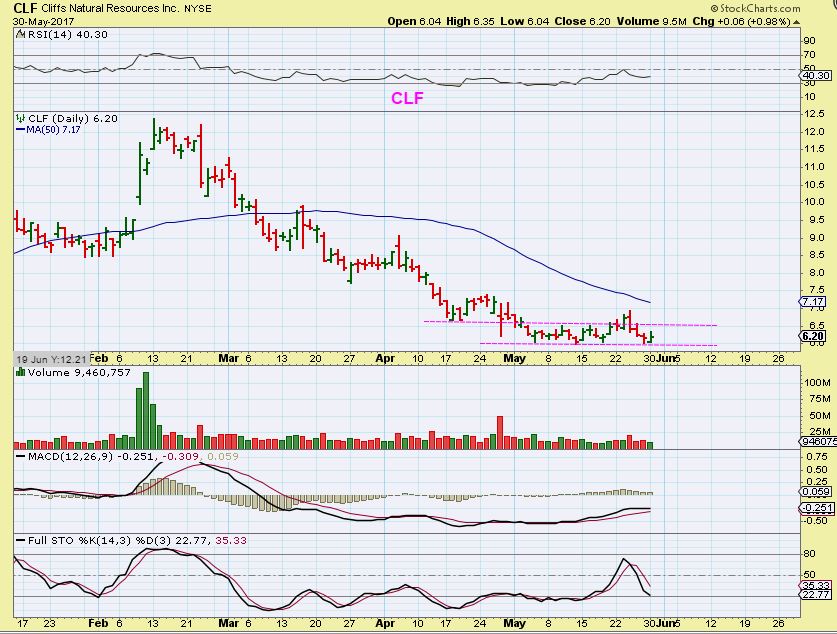This screenshot has height=634, width=837.
Task: Click the 'CLF (Daily) 6.20' legend text
Action: point(73,118)
